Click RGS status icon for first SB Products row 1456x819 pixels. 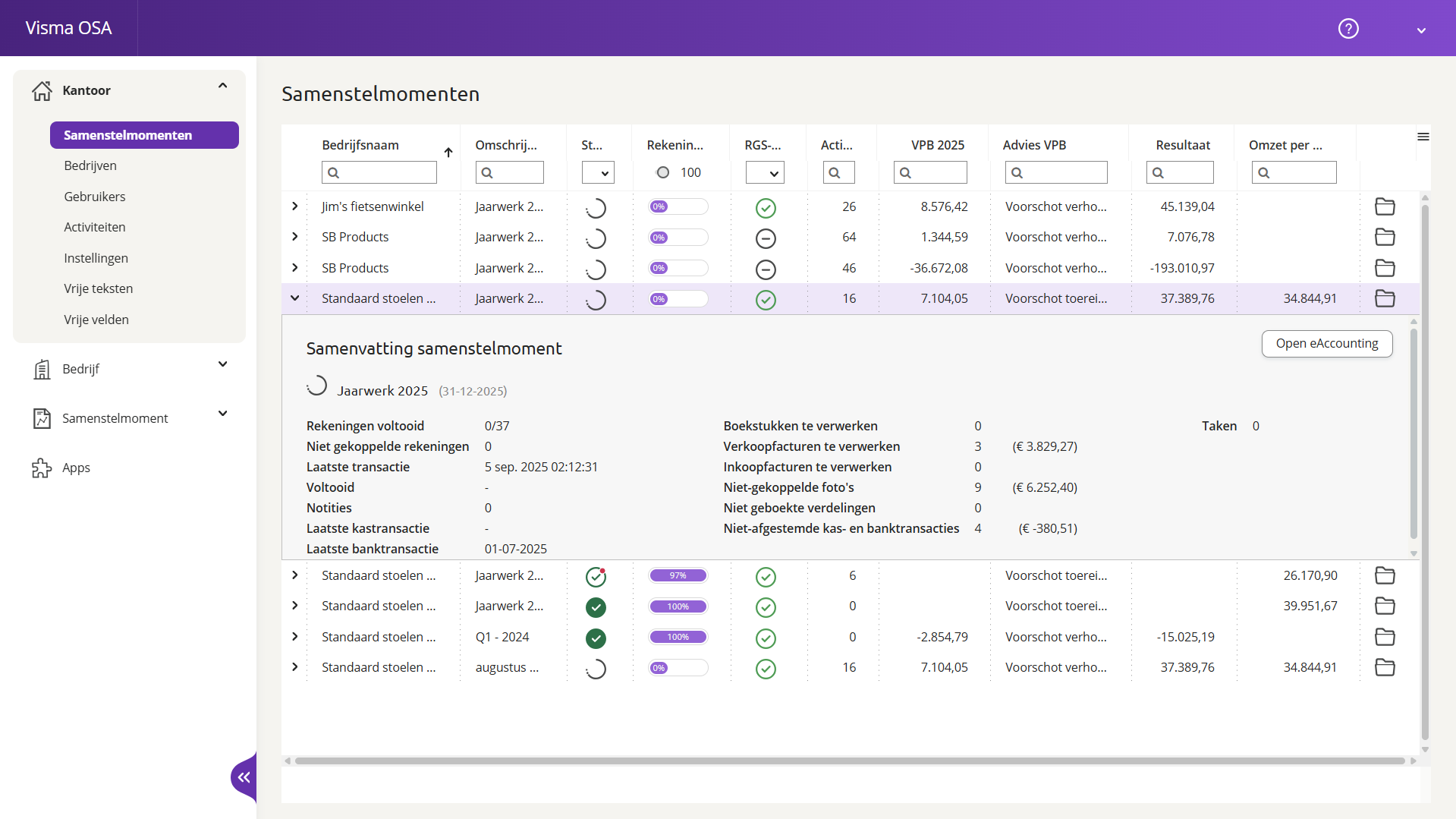pos(766,238)
